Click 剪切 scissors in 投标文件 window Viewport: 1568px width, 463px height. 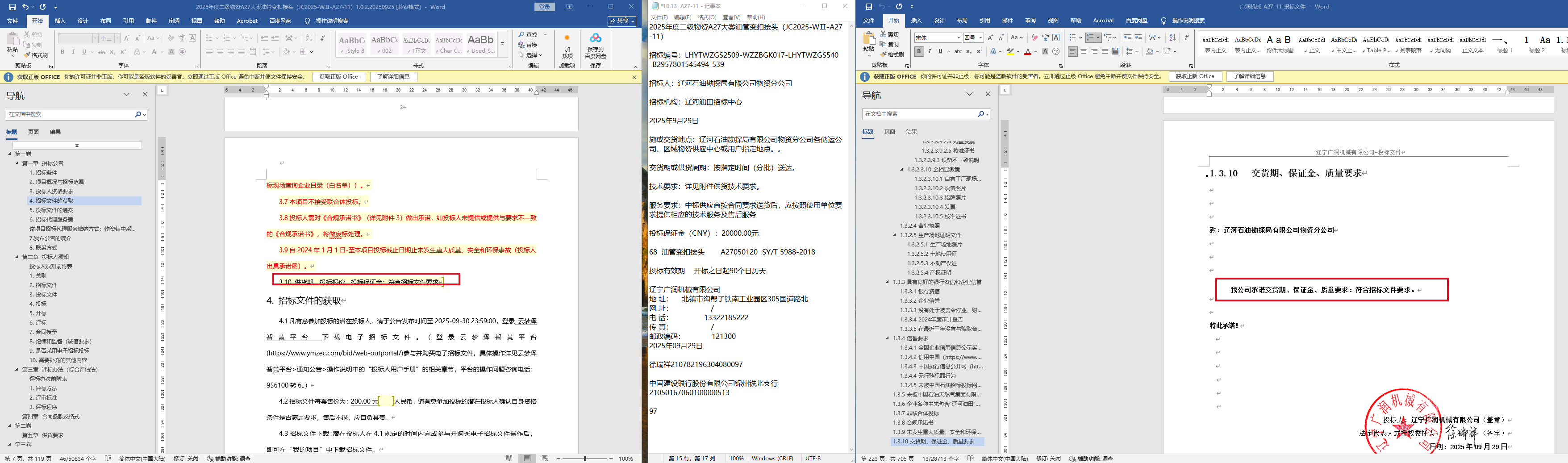883,34
